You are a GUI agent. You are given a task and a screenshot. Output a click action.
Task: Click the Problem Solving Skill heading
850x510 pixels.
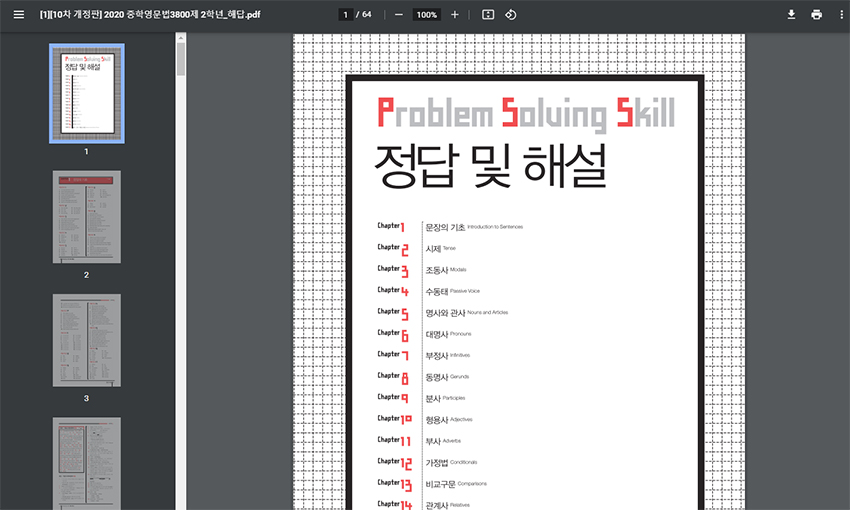click(x=526, y=114)
